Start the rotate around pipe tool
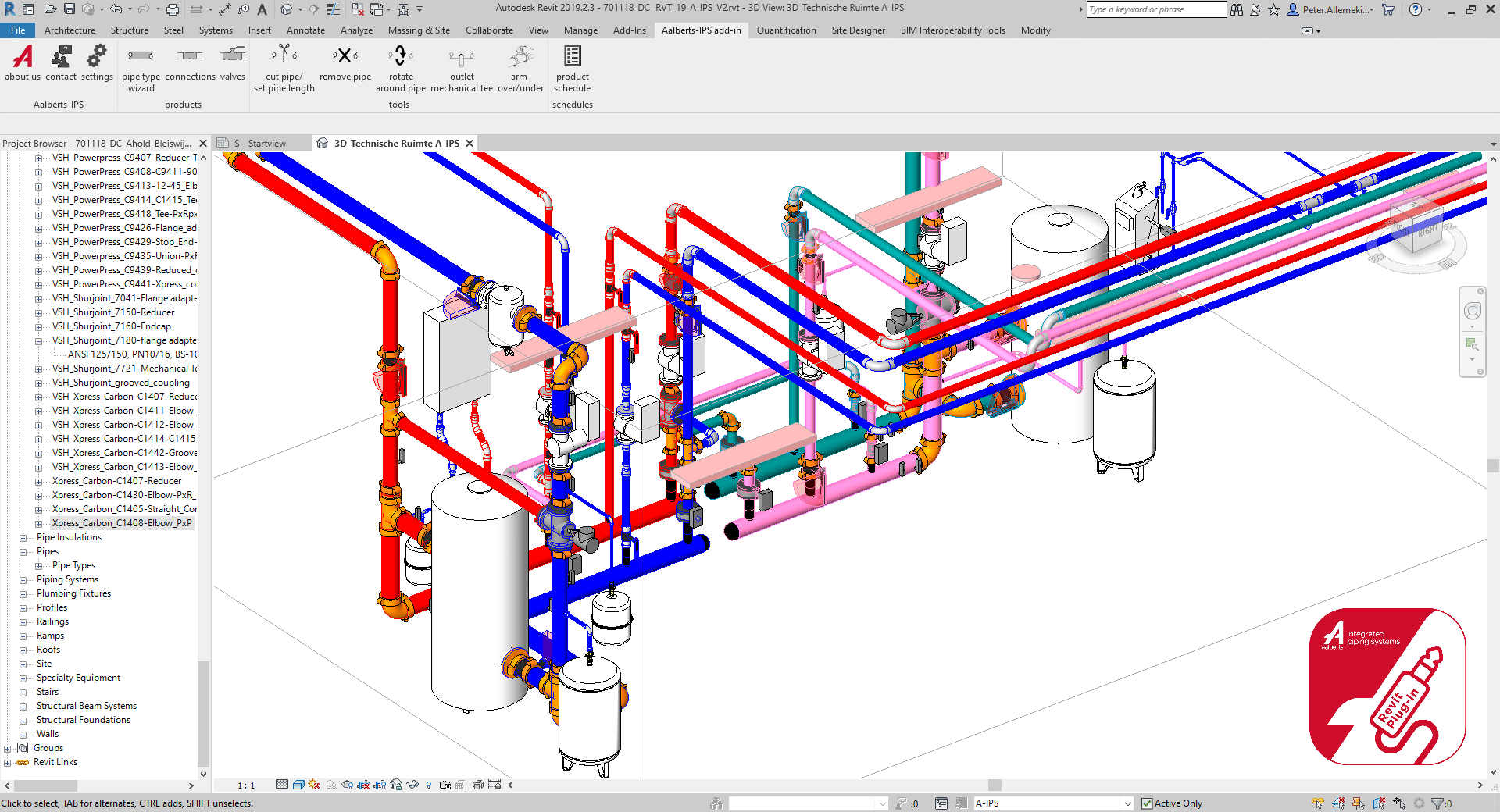 click(x=400, y=66)
